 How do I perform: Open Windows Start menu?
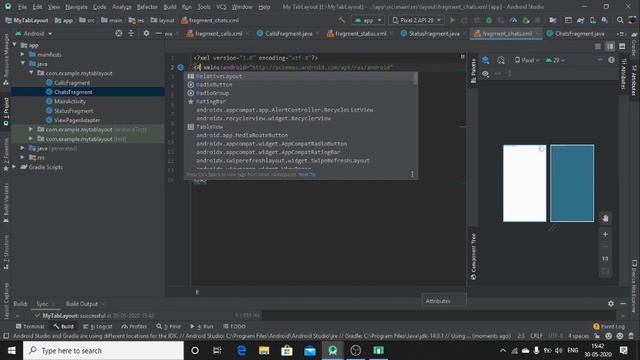tap(11, 350)
